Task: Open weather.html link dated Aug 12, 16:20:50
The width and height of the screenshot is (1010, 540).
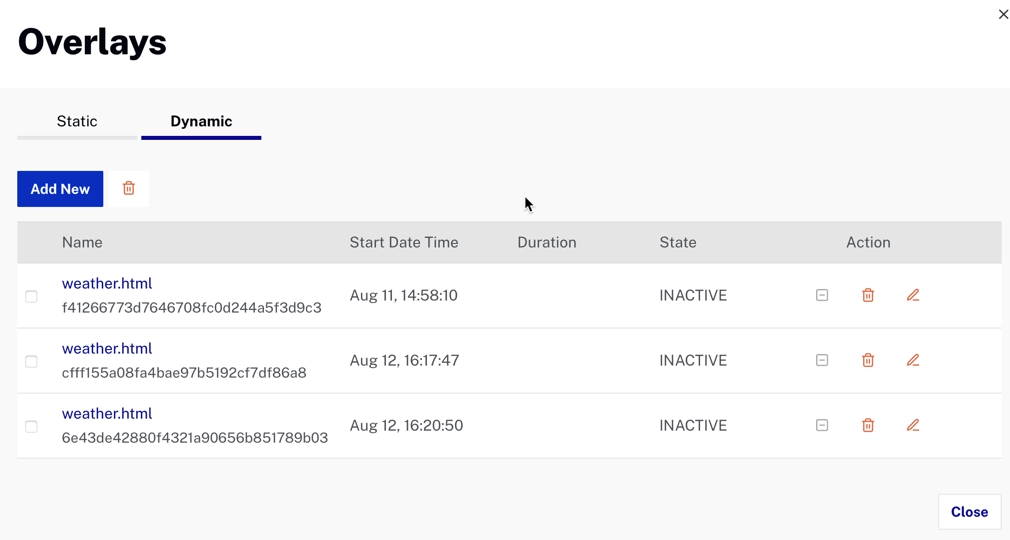Action: (x=107, y=414)
